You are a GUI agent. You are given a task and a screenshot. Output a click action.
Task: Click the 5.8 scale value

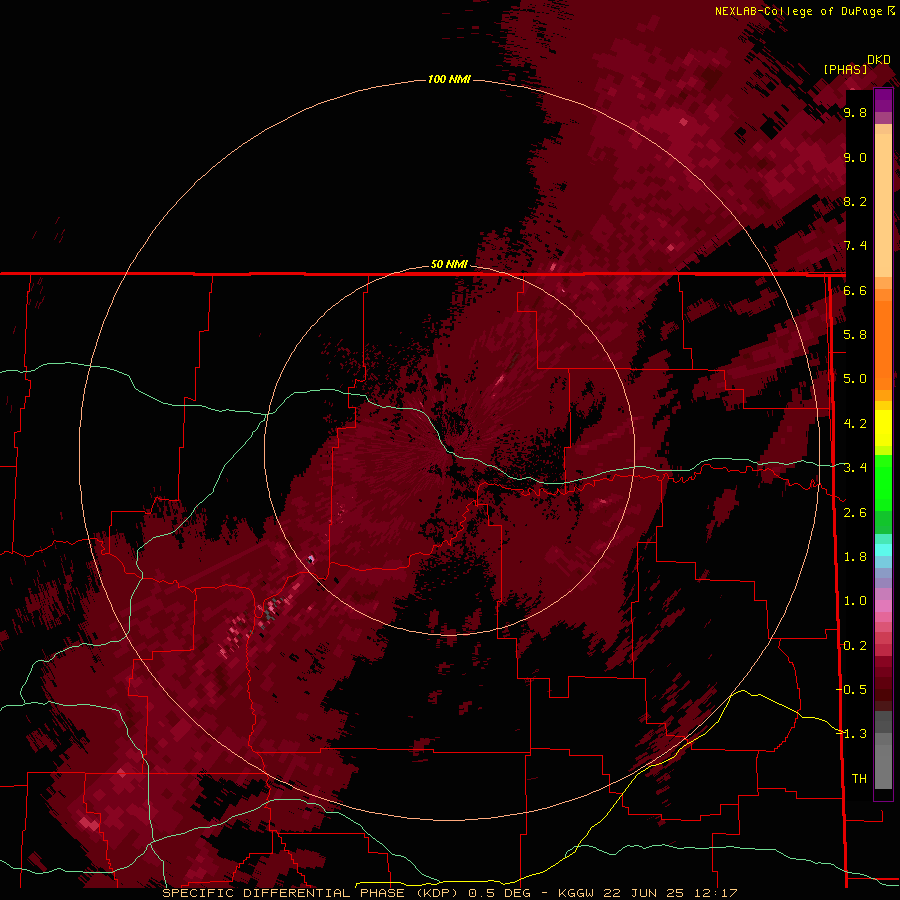855,335
